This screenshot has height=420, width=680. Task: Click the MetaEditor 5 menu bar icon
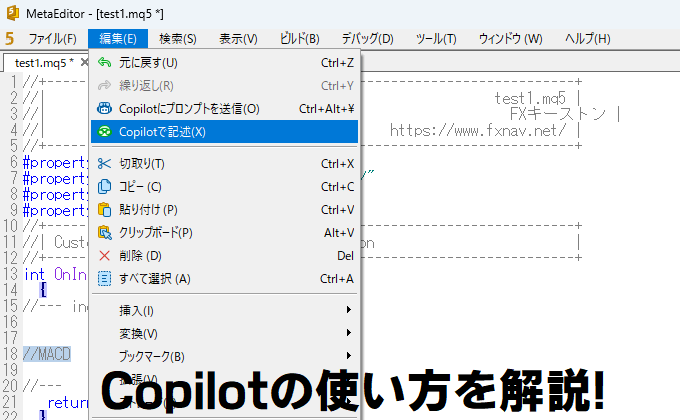(10, 39)
